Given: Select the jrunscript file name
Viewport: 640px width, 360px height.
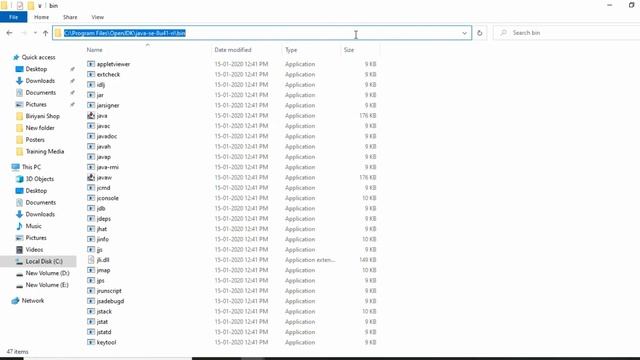Looking at the screenshot, I should pyautogui.click(x=109, y=291).
